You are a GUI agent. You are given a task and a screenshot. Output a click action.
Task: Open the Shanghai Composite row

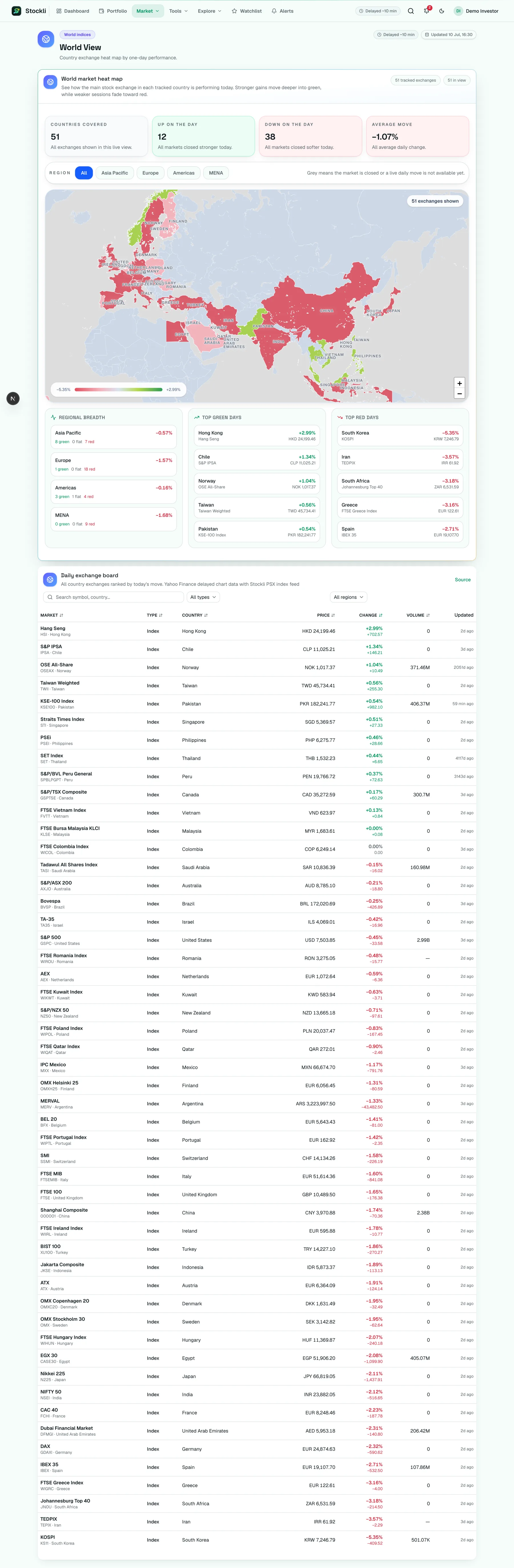[x=257, y=1213]
